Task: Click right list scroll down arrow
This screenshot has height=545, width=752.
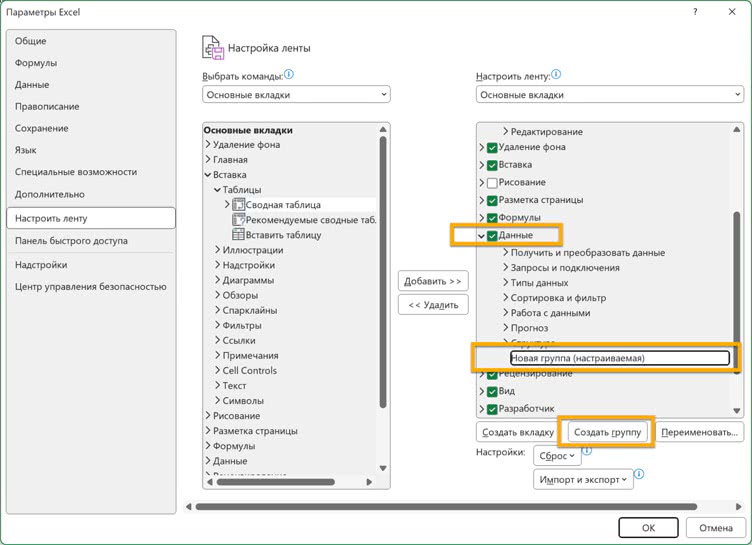Action: [737, 410]
